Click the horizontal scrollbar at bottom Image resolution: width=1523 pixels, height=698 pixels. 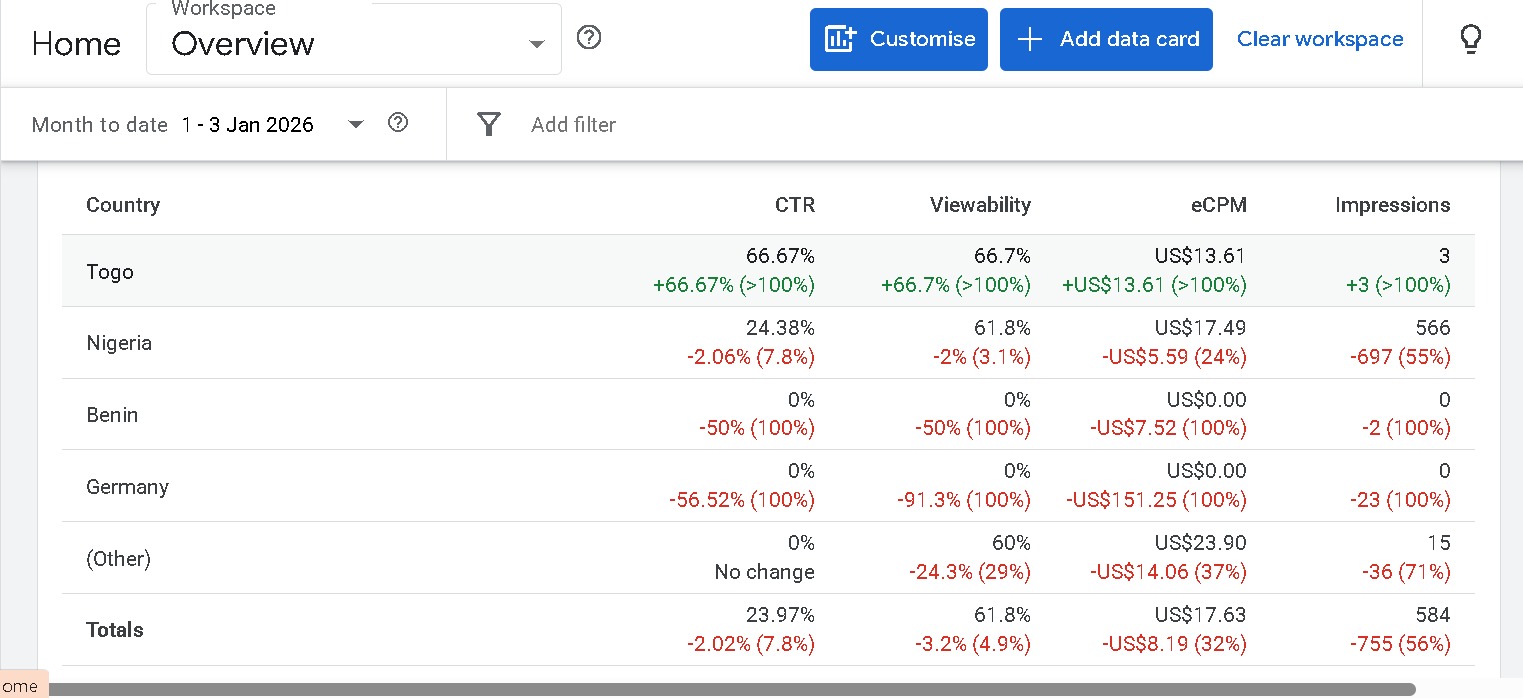(x=730, y=689)
